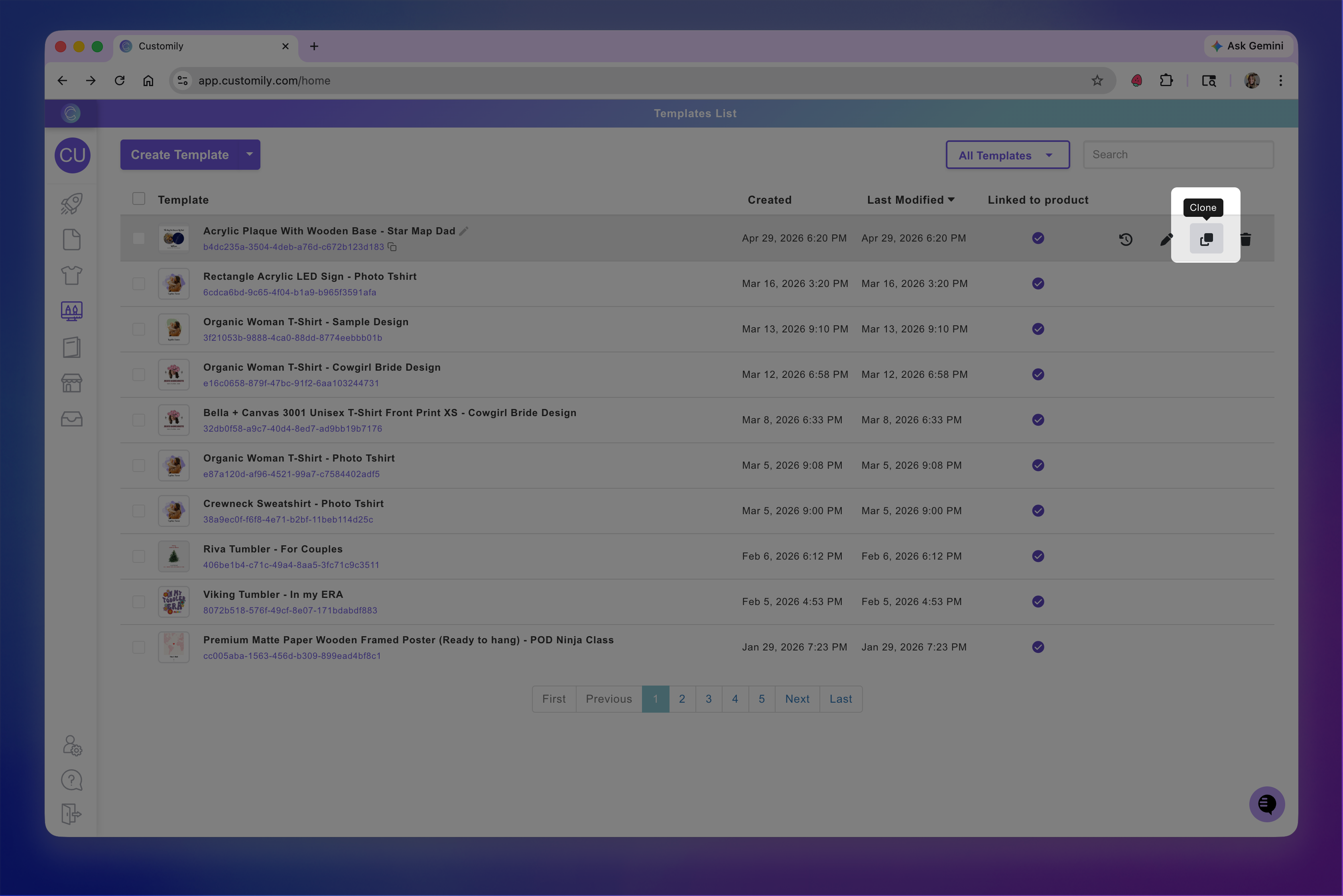Expand the Create Template dropdown arrow

click(249, 154)
